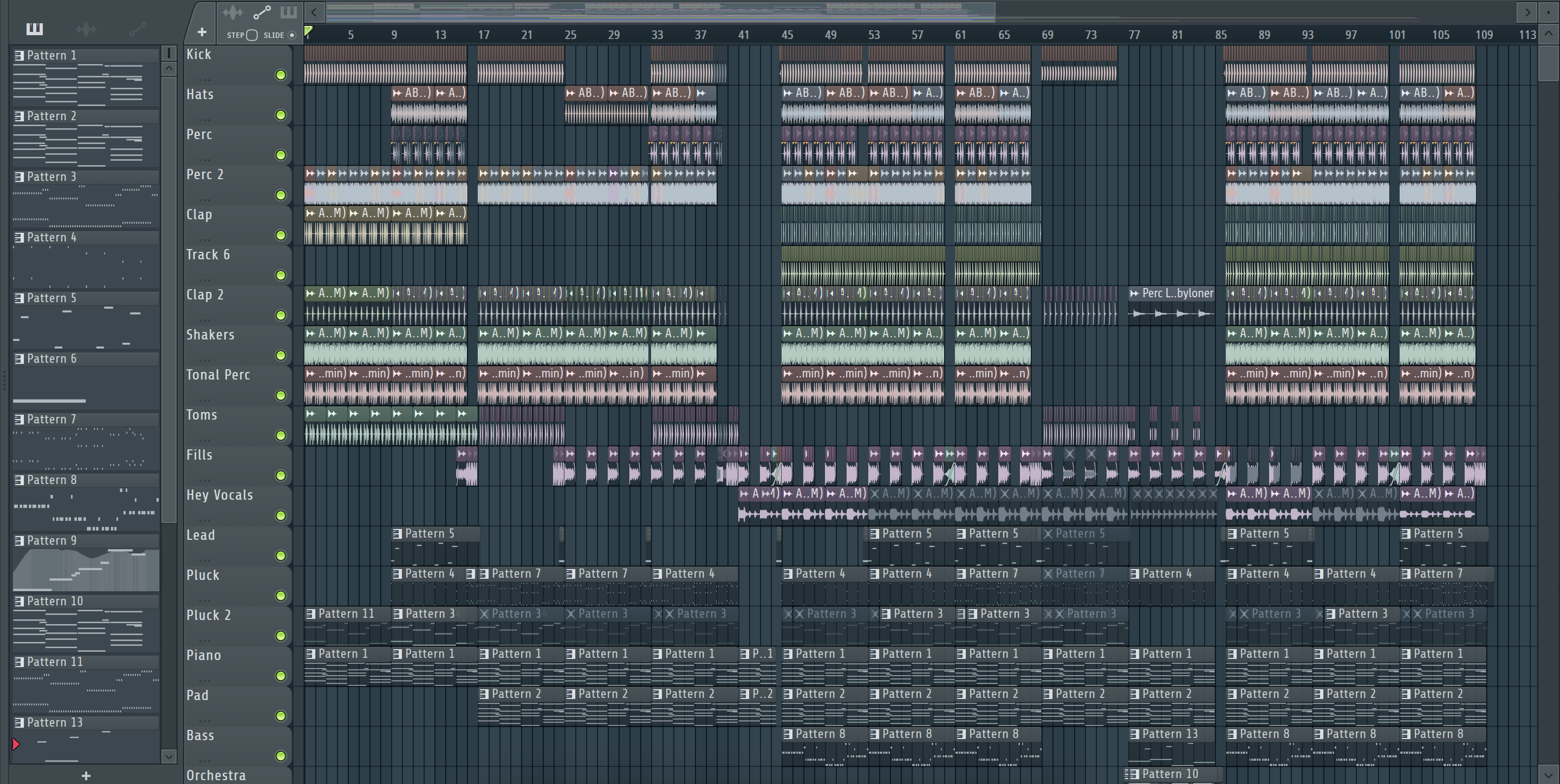Mute the Piano track

[281, 676]
